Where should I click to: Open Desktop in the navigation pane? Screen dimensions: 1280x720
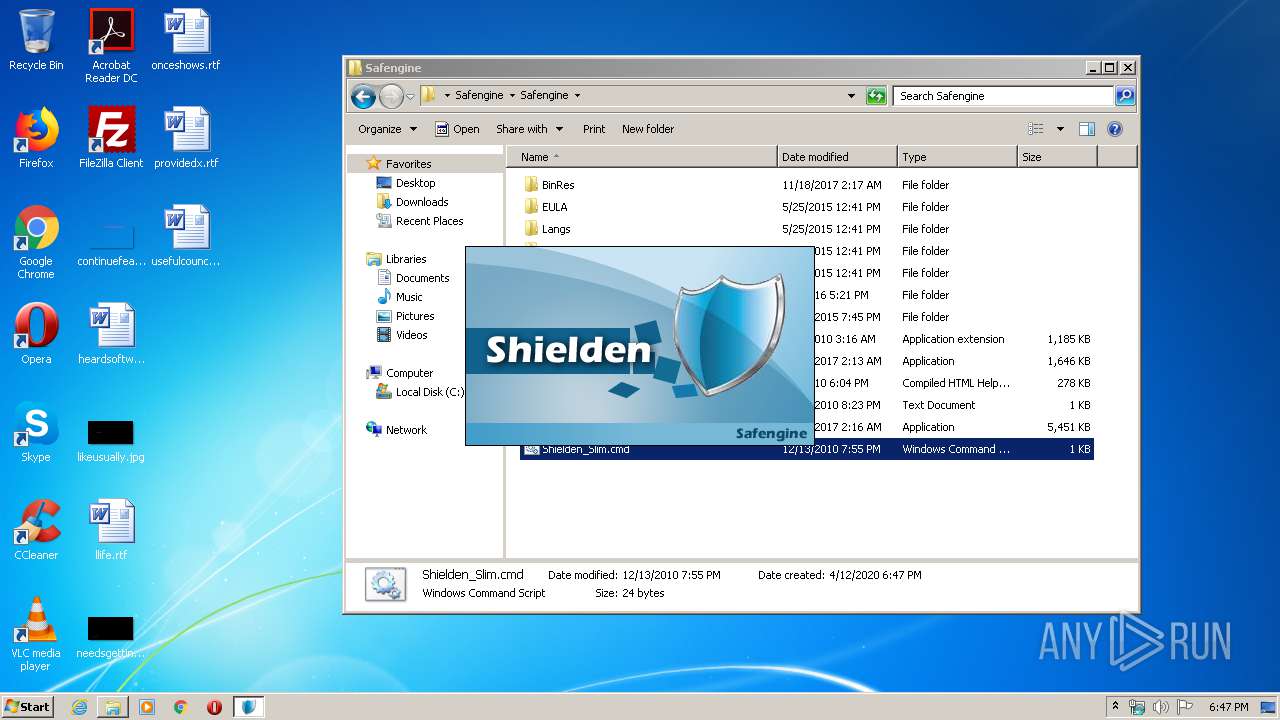tap(415, 183)
